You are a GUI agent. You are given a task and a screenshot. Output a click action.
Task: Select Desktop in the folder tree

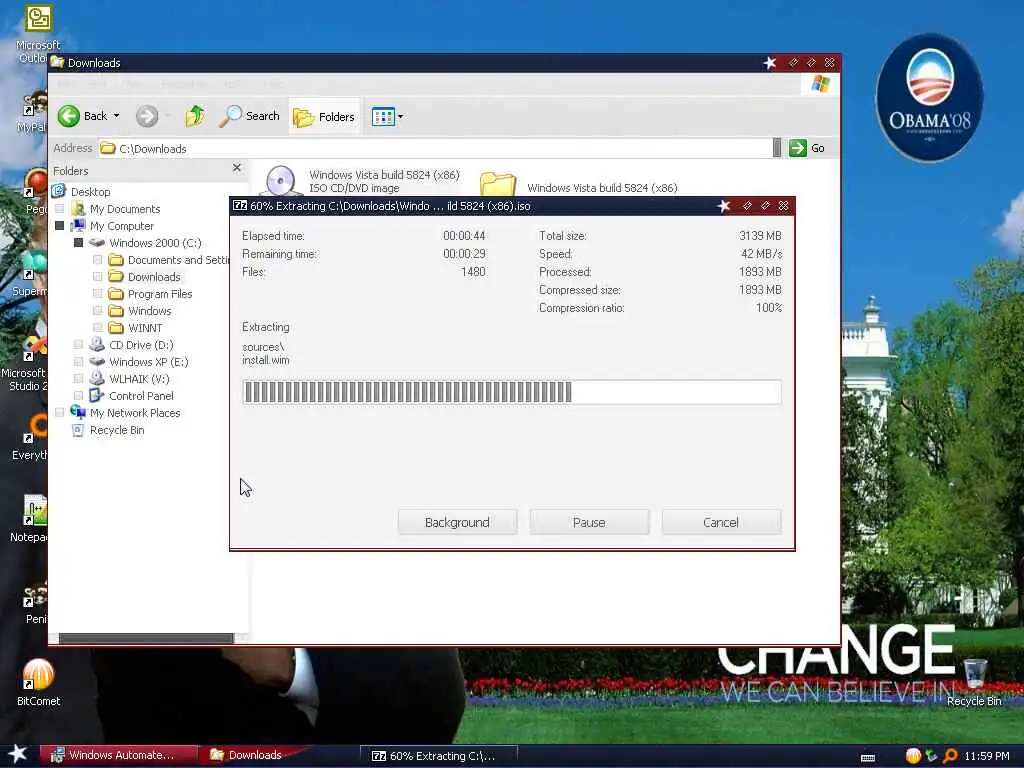pos(90,191)
